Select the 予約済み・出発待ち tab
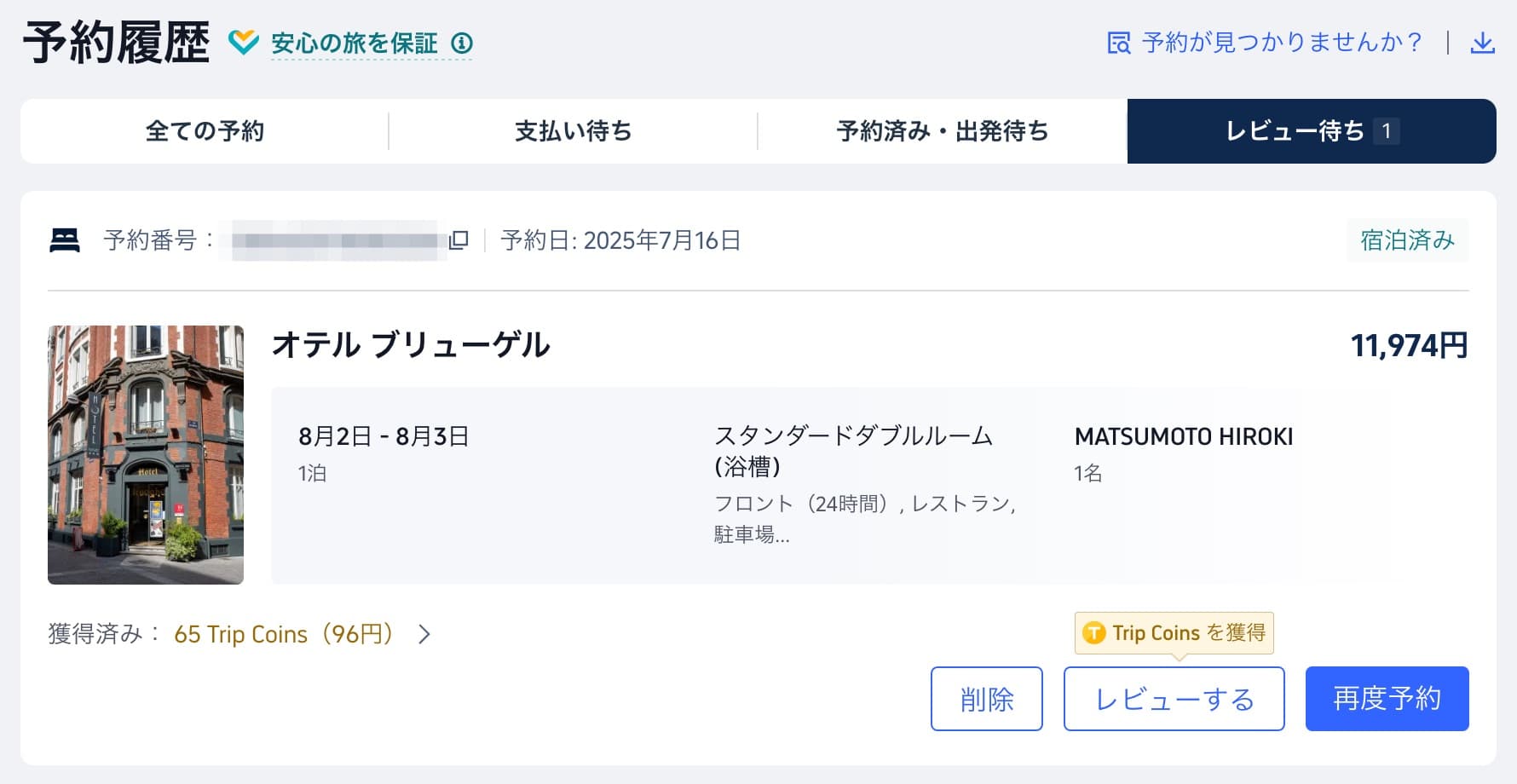Image resolution: width=1517 pixels, height=784 pixels. [942, 131]
